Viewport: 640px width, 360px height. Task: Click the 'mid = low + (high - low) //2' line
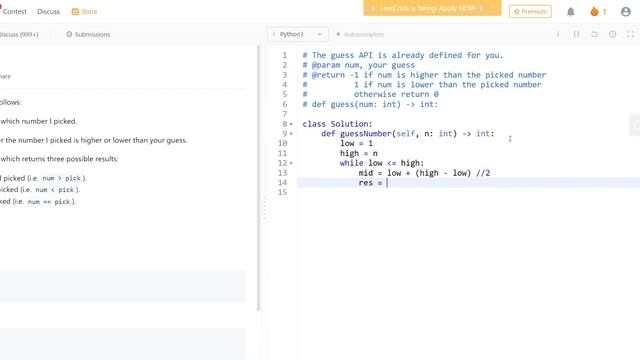pos(424,173)
